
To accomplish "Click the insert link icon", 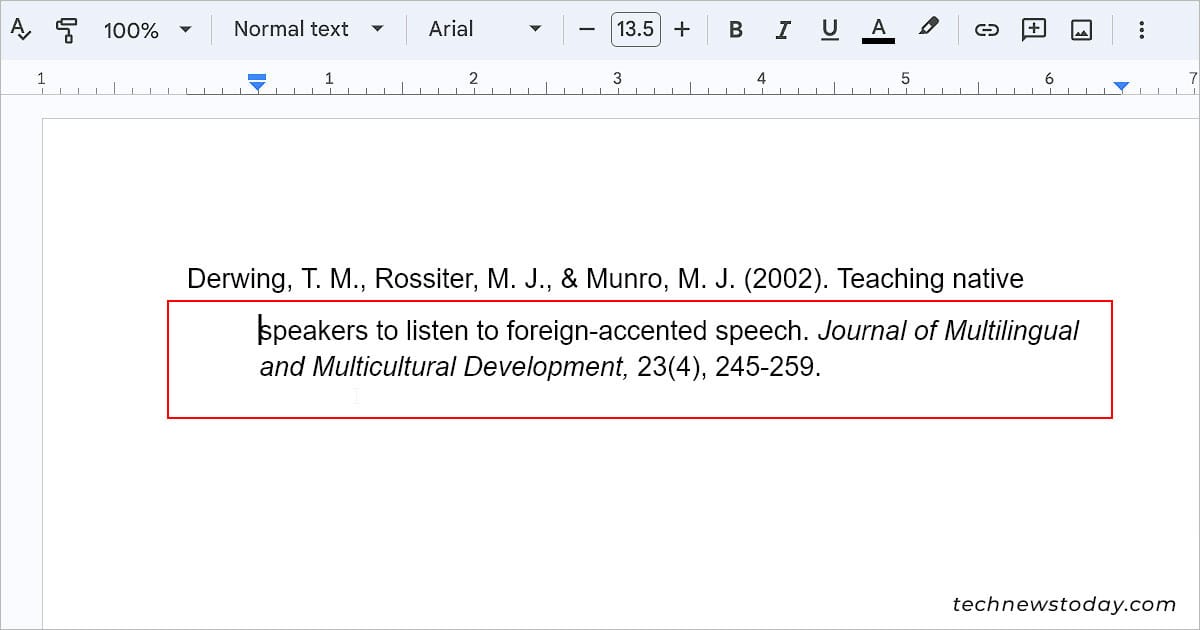I will [x=987, y=30].
